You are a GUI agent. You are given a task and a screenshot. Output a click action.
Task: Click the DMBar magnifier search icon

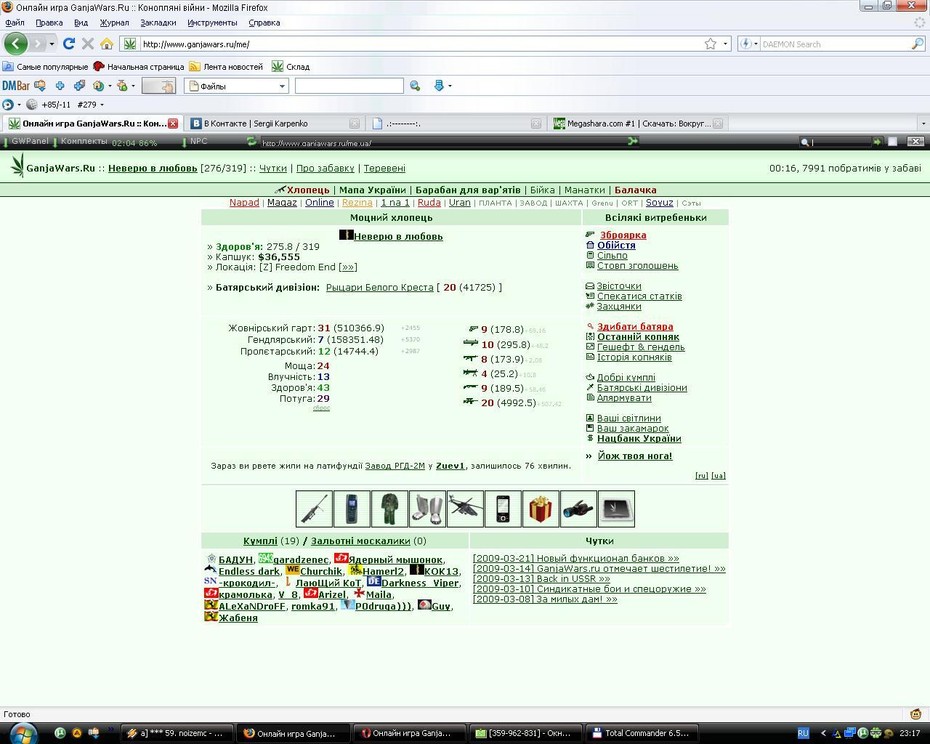pos(415,86)
